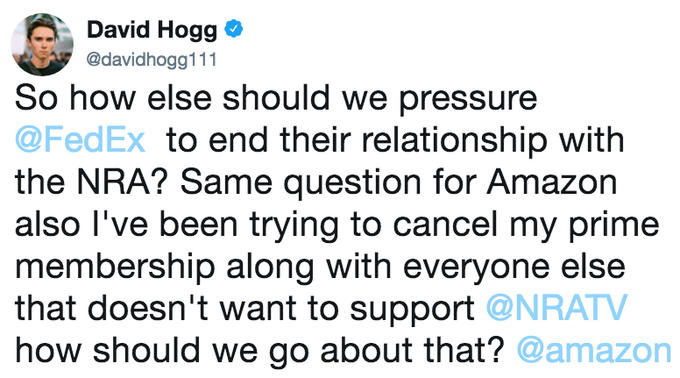Click the opening words "So how else"

113,98
